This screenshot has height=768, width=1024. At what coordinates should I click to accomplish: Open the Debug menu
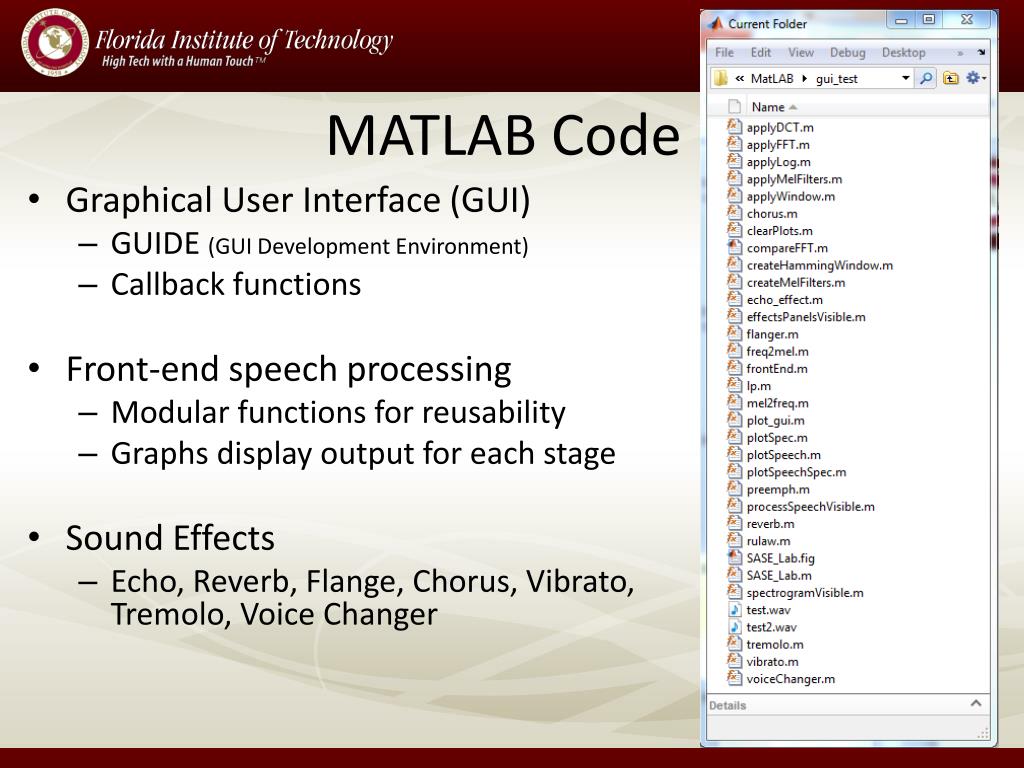[x=848, y=52]
